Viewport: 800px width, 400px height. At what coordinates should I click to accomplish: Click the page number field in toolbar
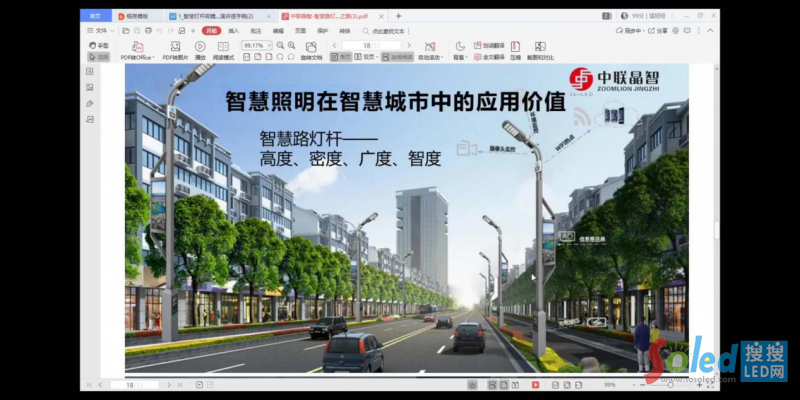point(366,45)
